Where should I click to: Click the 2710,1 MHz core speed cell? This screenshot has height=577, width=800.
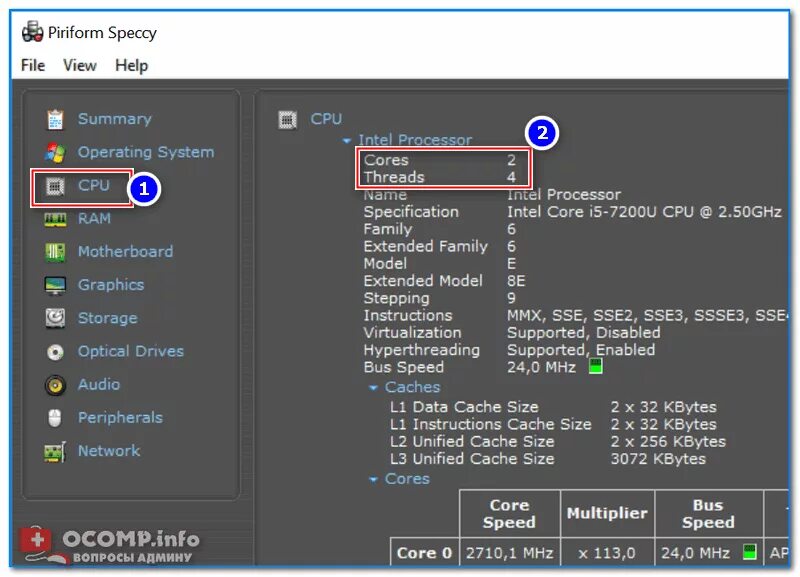point(509,553)
